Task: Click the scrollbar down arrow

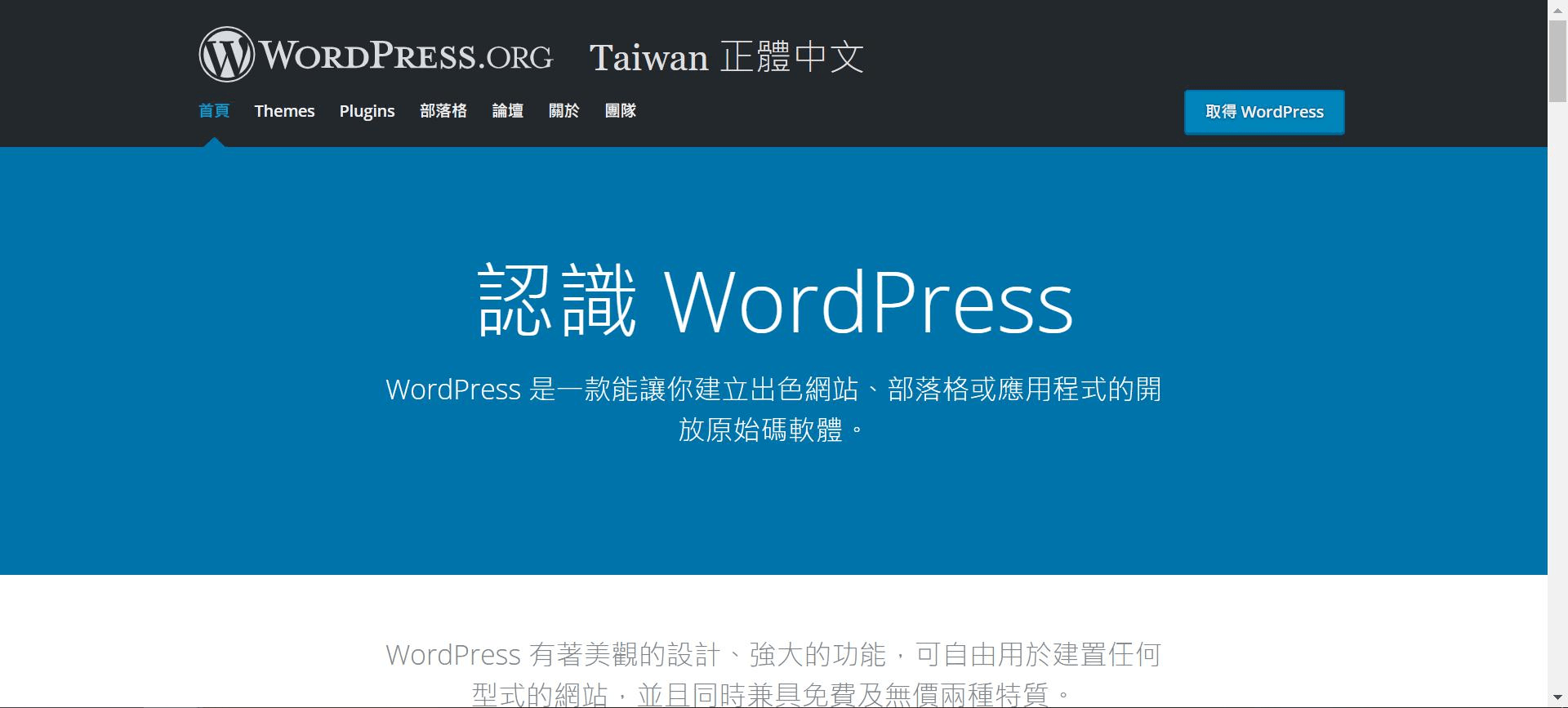Action: tap(1557, 699)
